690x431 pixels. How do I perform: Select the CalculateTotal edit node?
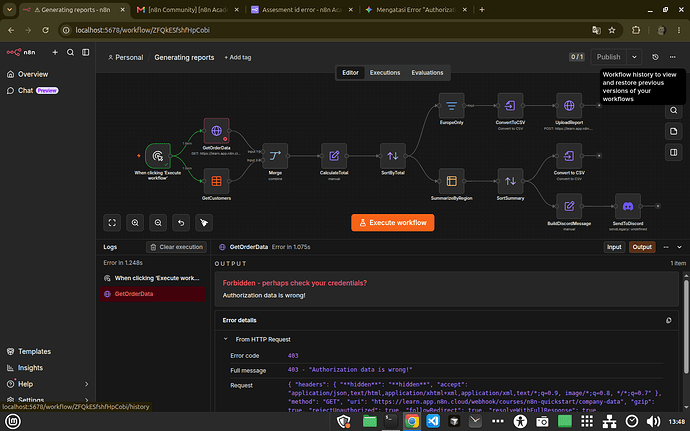(334, 156)
